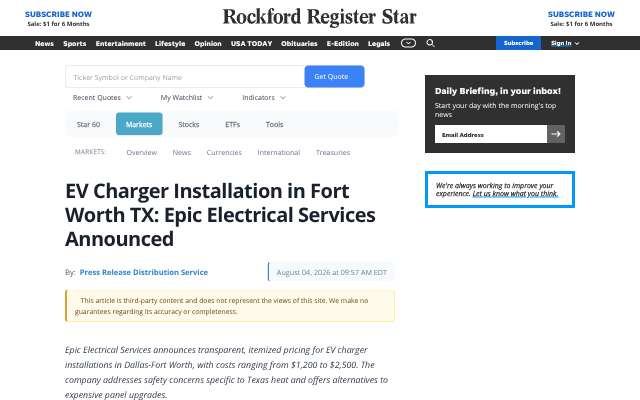Open the ETFs tab

pyautogui.click(x=233, y=124)
